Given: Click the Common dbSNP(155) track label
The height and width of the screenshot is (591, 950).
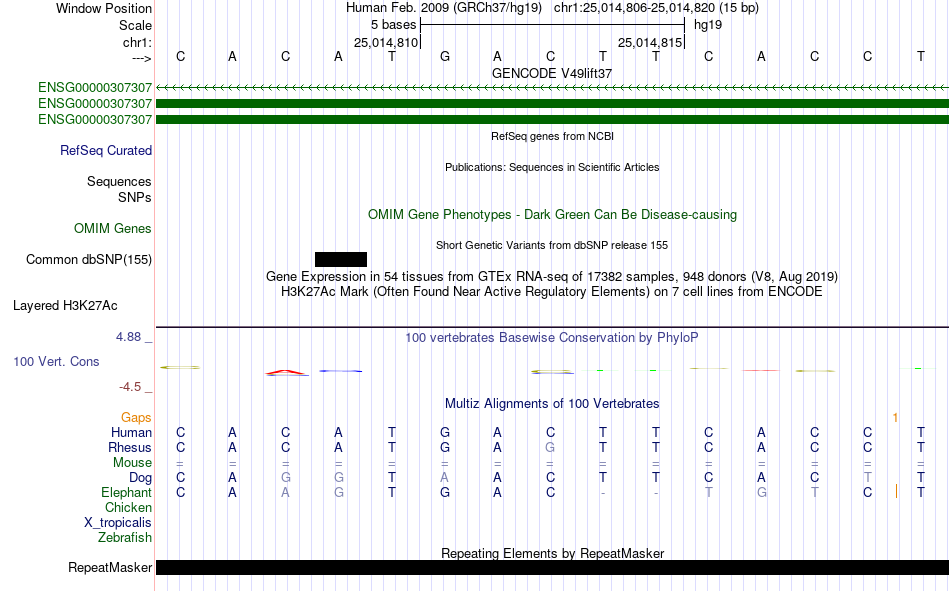Looking at the screenshot, I should coord(88,259).
